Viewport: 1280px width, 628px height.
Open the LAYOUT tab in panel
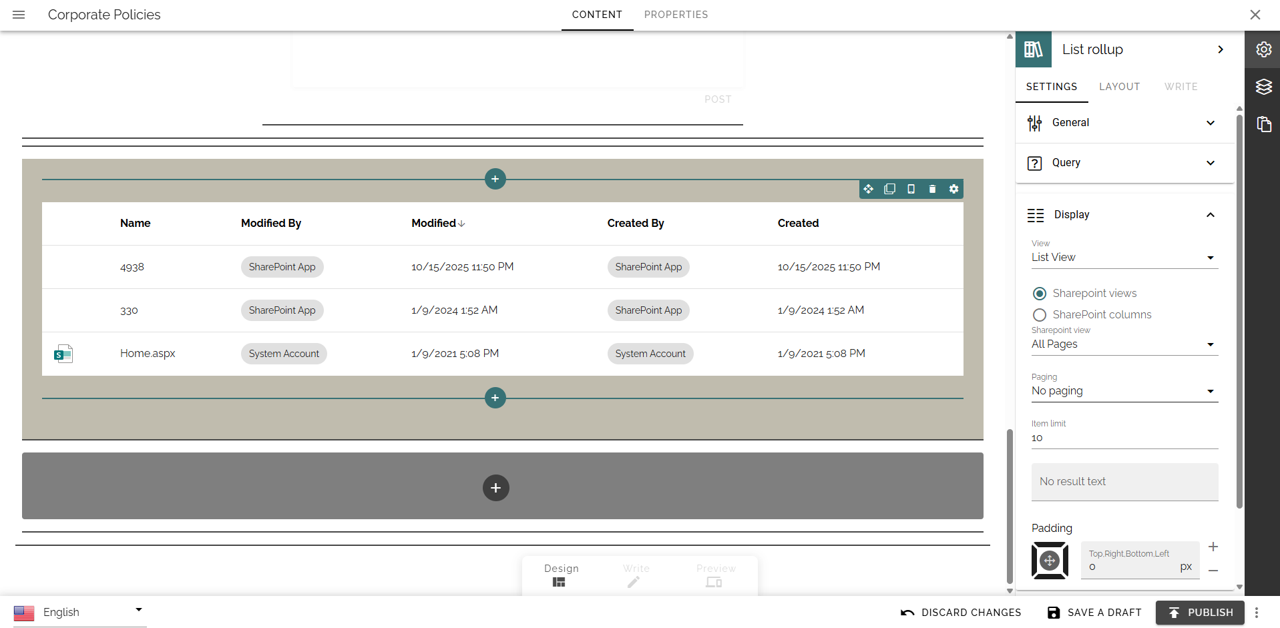[1119, 87]
